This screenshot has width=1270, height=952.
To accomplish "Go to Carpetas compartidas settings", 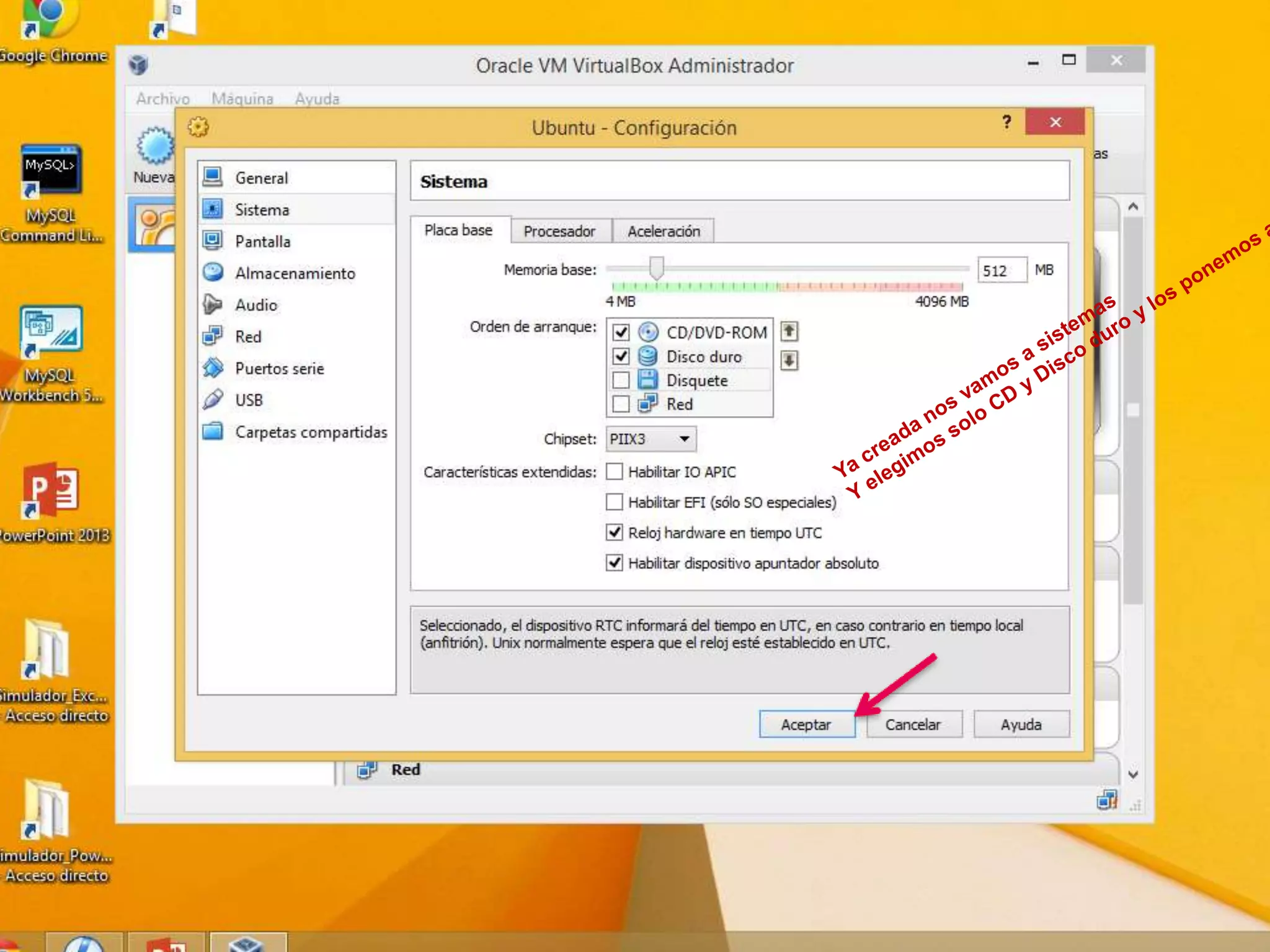I will 311,432.
